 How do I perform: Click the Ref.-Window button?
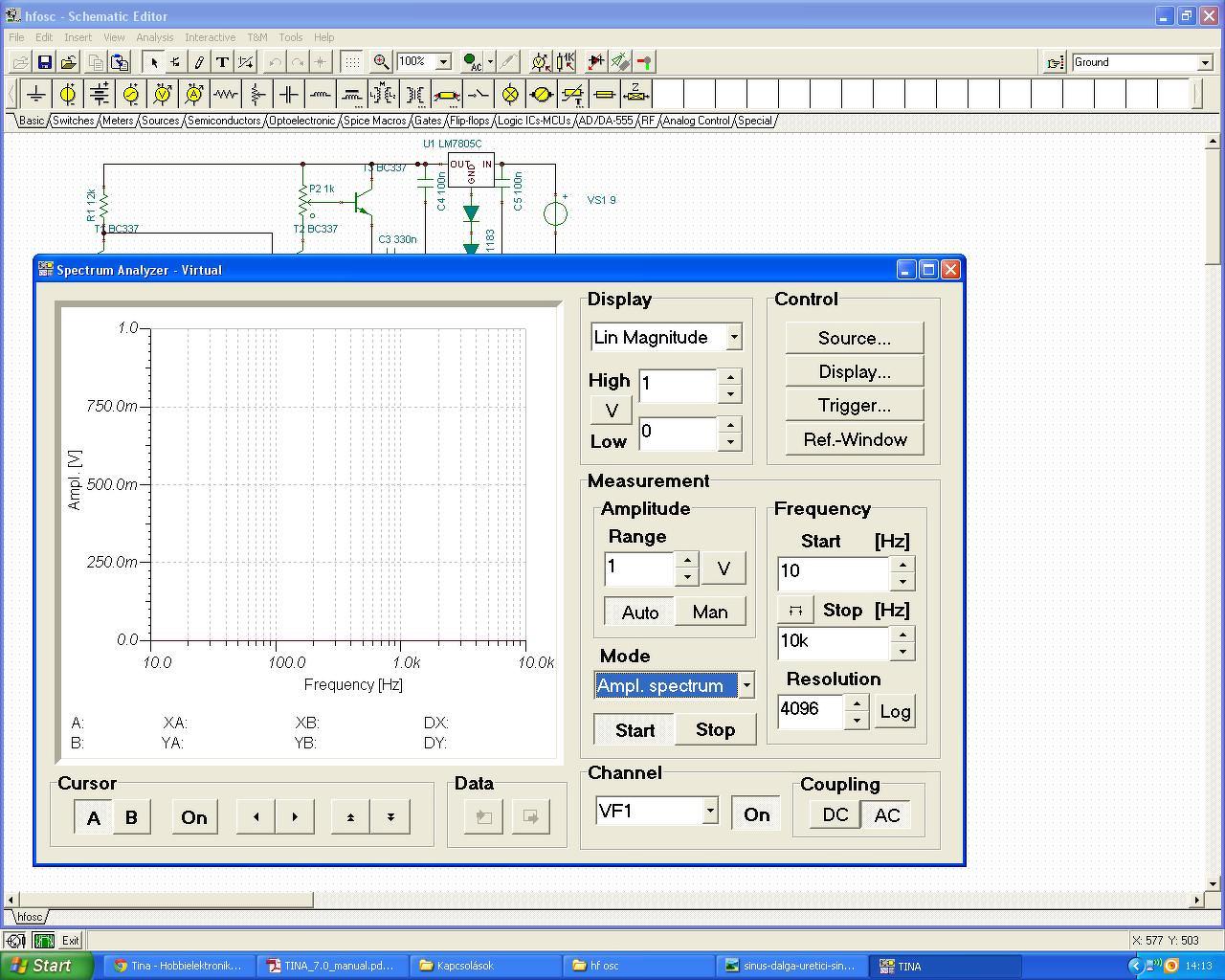pos(855,440)
